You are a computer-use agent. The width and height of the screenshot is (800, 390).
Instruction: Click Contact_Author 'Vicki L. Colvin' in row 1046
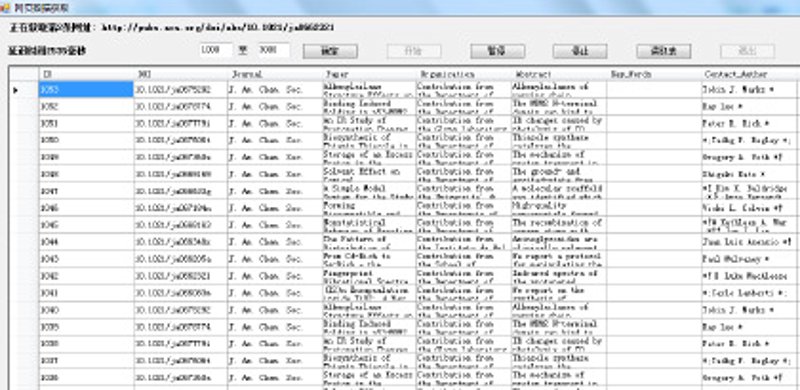pyautogui.click(x=748, y=208)
